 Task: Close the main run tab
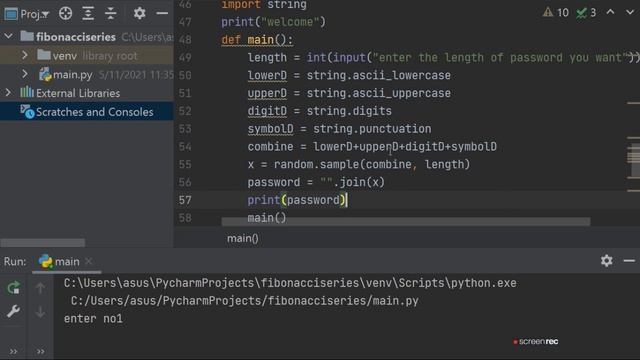point(89,261)
